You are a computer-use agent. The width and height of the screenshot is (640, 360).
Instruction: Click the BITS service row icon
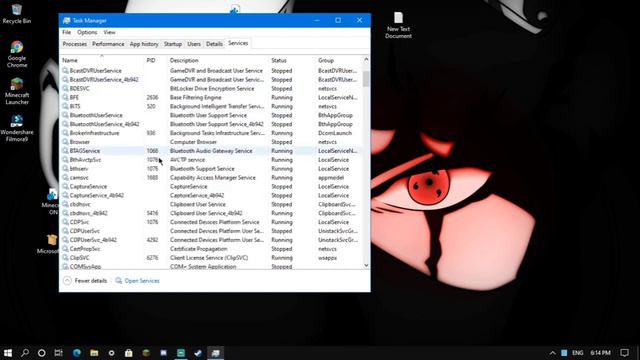tap(65, 107)
